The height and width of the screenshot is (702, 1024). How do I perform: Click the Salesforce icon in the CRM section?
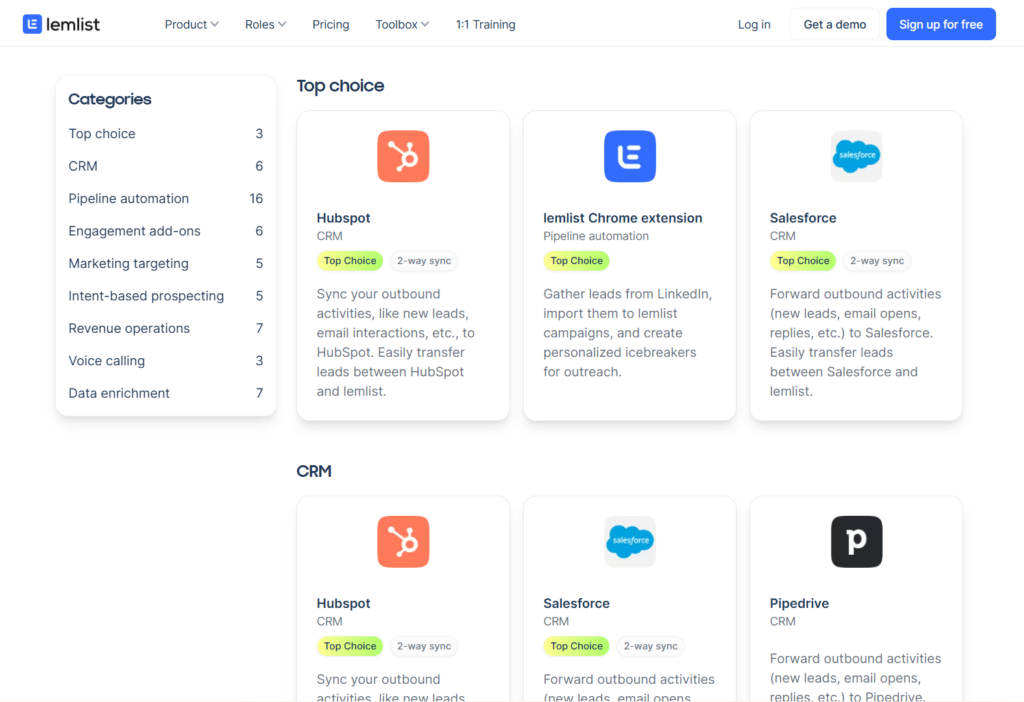pos(629,541)
